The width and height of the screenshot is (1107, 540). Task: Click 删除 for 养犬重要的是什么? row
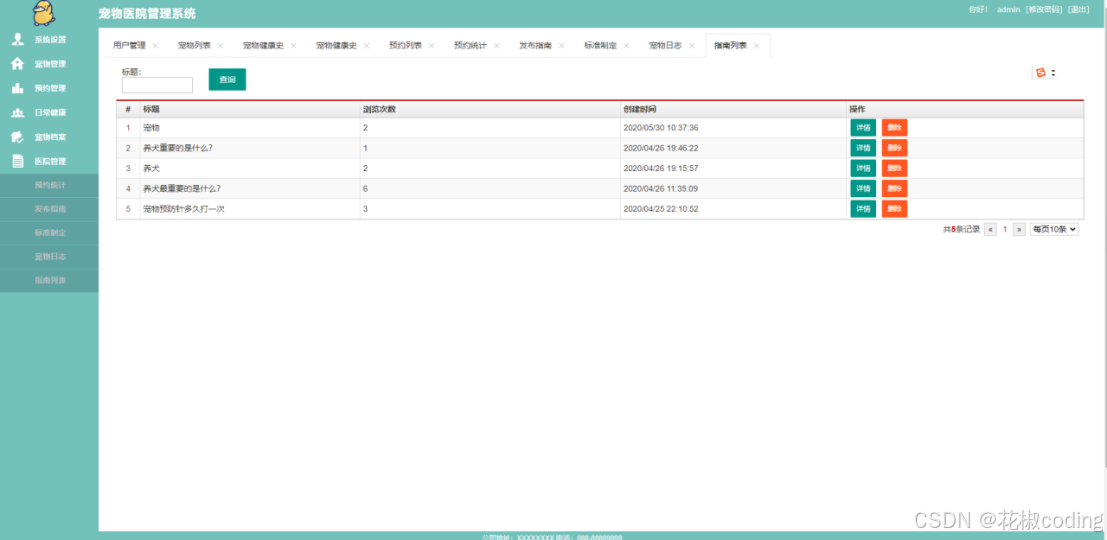(894, 148)
